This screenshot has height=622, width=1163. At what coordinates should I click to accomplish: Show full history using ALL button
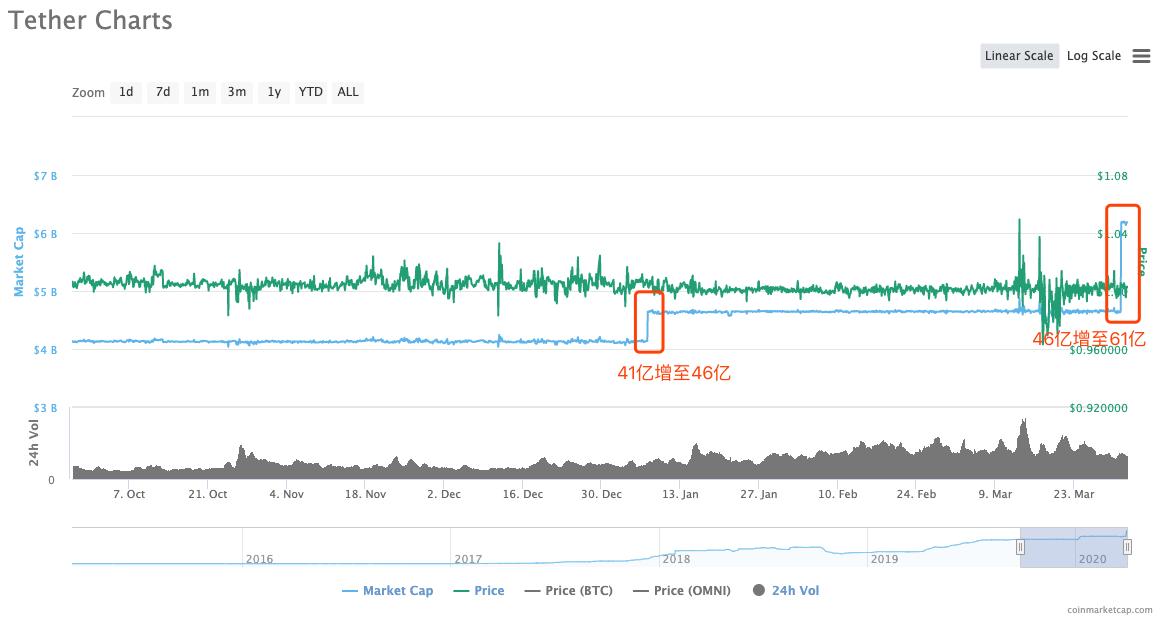[347, 91]
